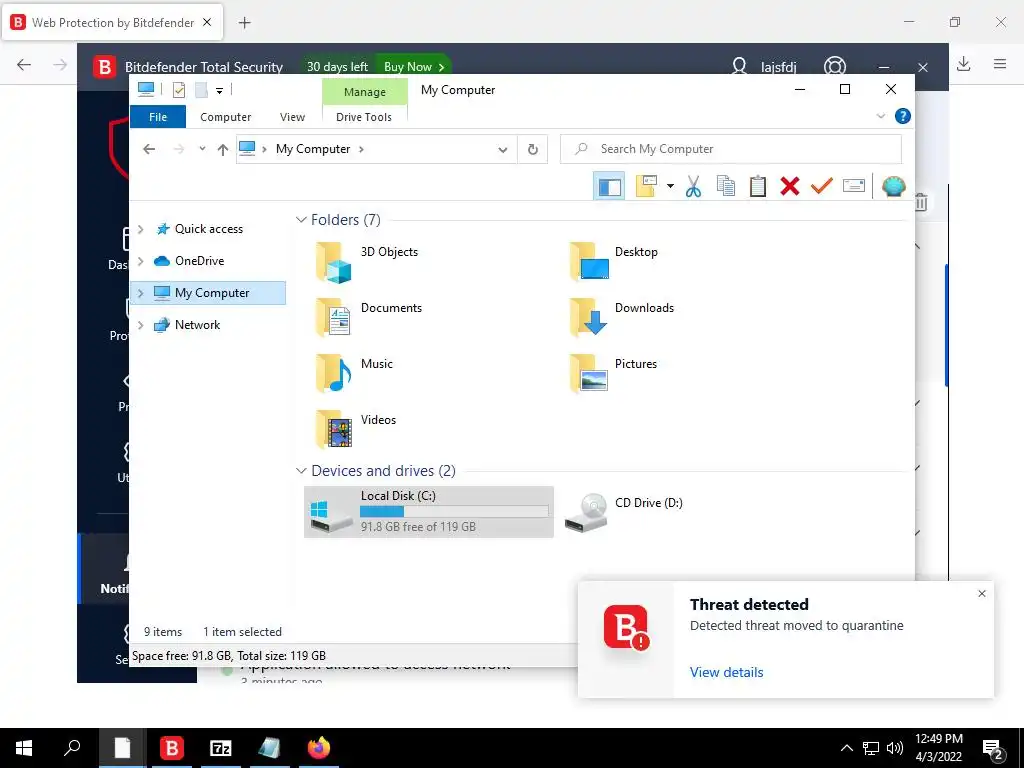Screen dimensions: 1024x768
Task: Click the Local Disk (C:) usage bar
Action: click(x=455, y=511)
